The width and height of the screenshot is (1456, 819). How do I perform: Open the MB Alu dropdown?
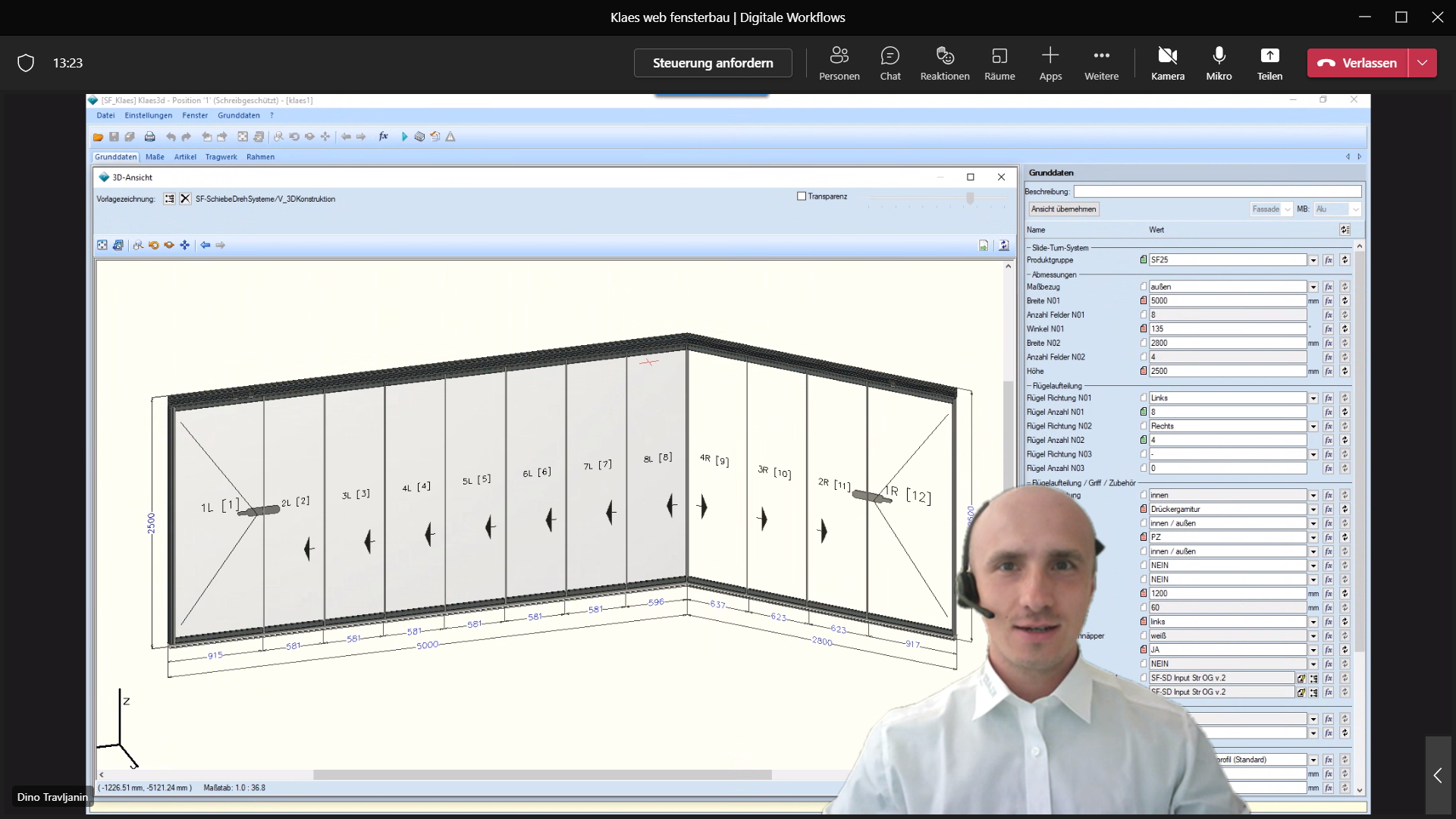(1338, 209)
